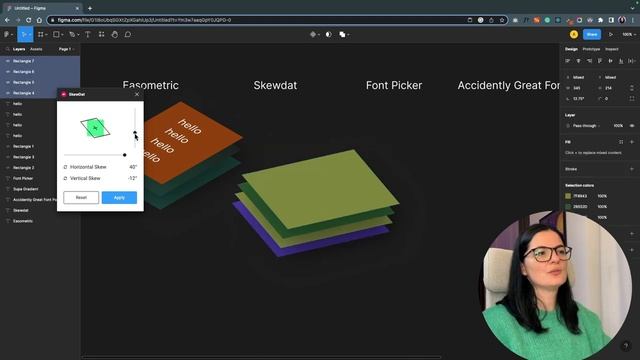Click the user avatar in toolbar
This screenshot has width=640, height=360.
[x=574, y=35]
